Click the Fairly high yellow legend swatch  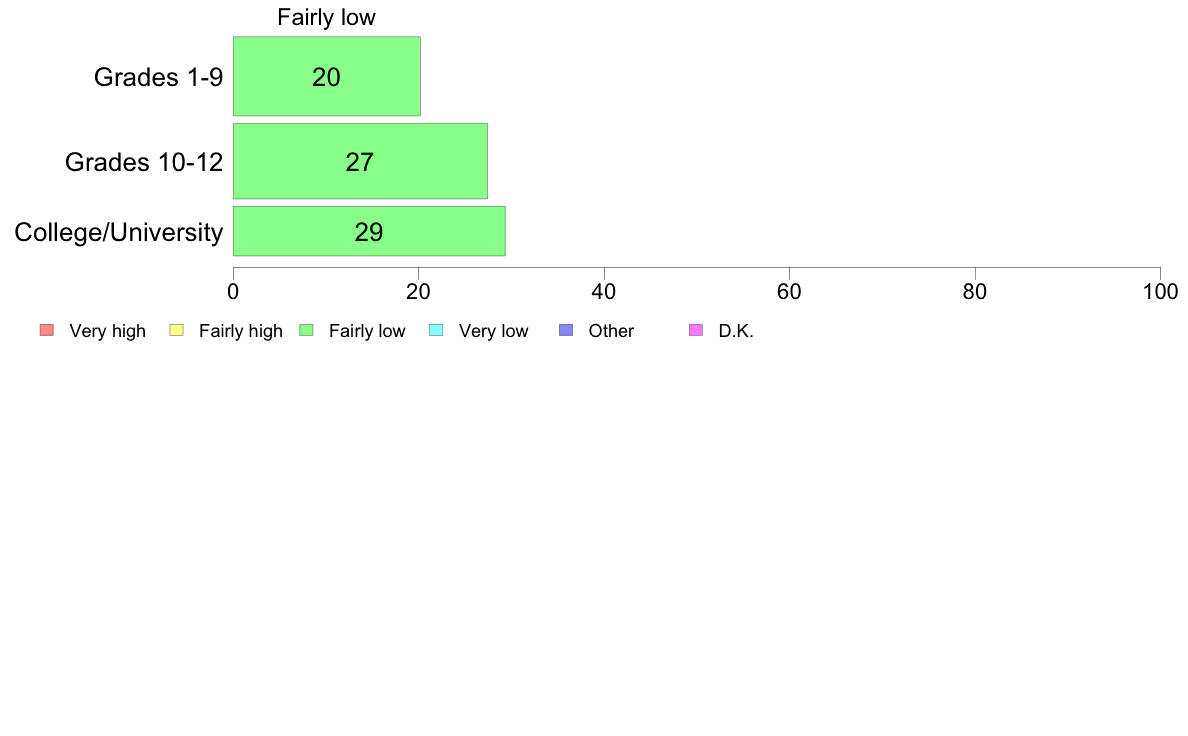(177, 330)
